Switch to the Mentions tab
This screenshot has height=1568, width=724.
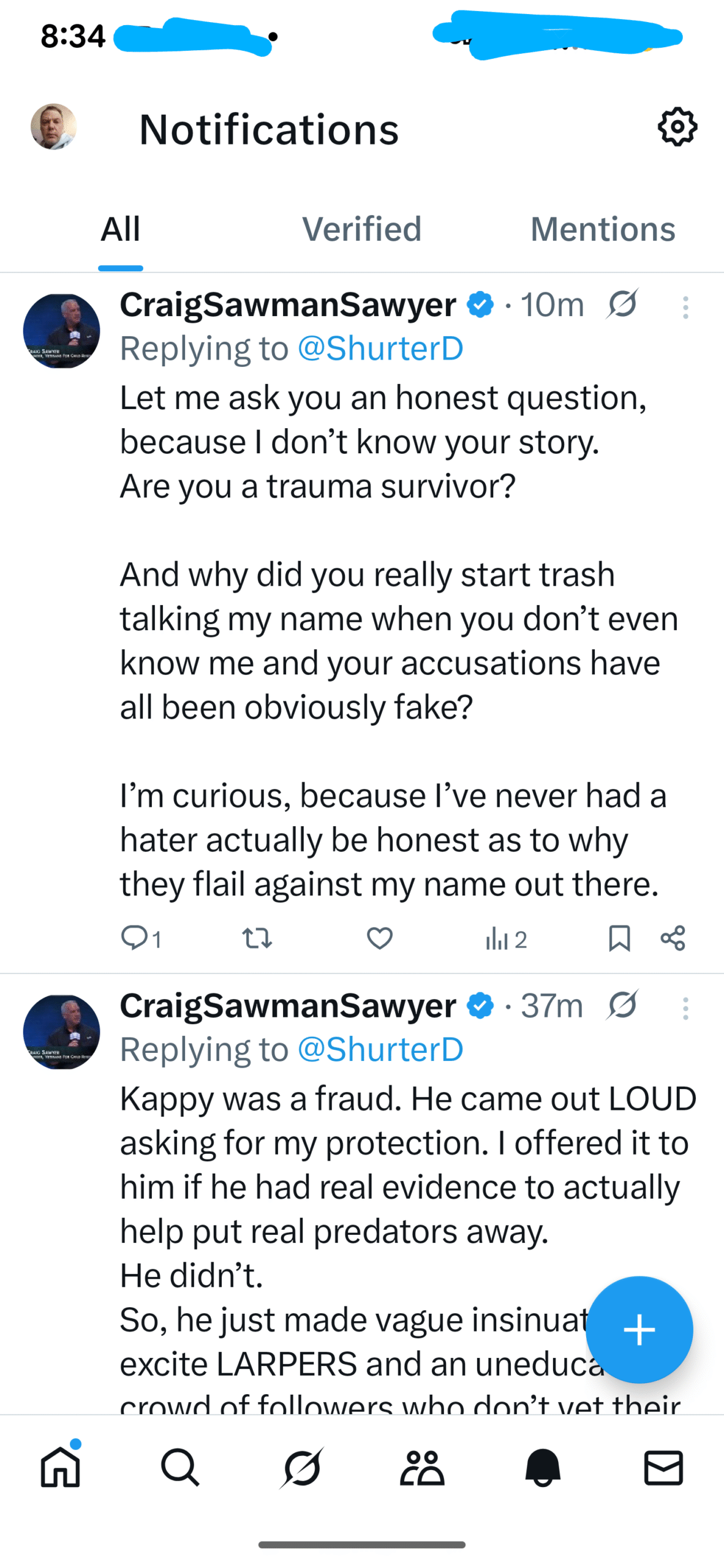click(x=603, y=229)
